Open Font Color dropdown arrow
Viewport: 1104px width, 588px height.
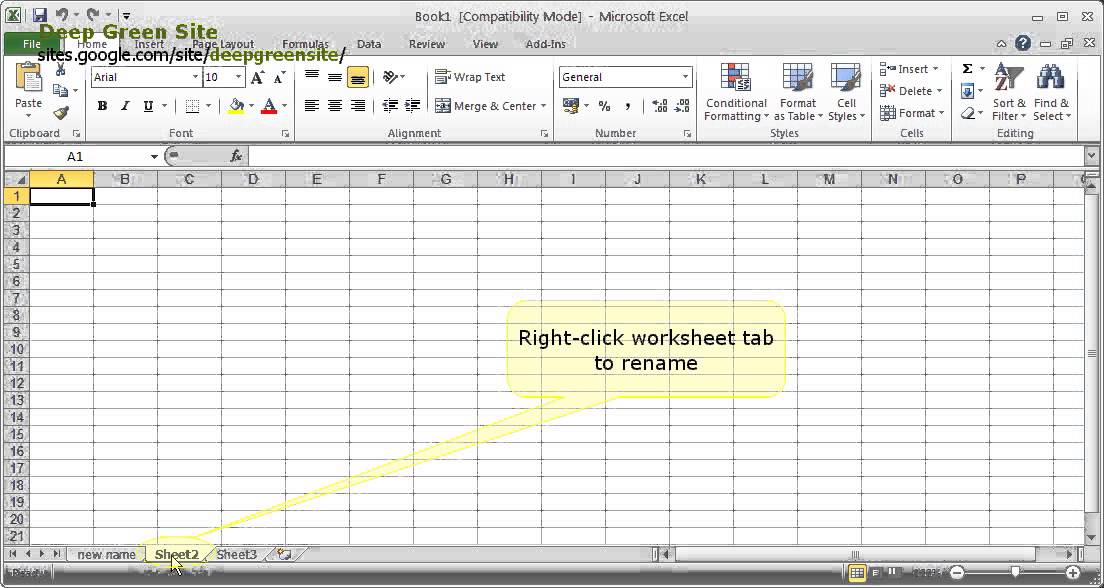click(x=284, y=106)
